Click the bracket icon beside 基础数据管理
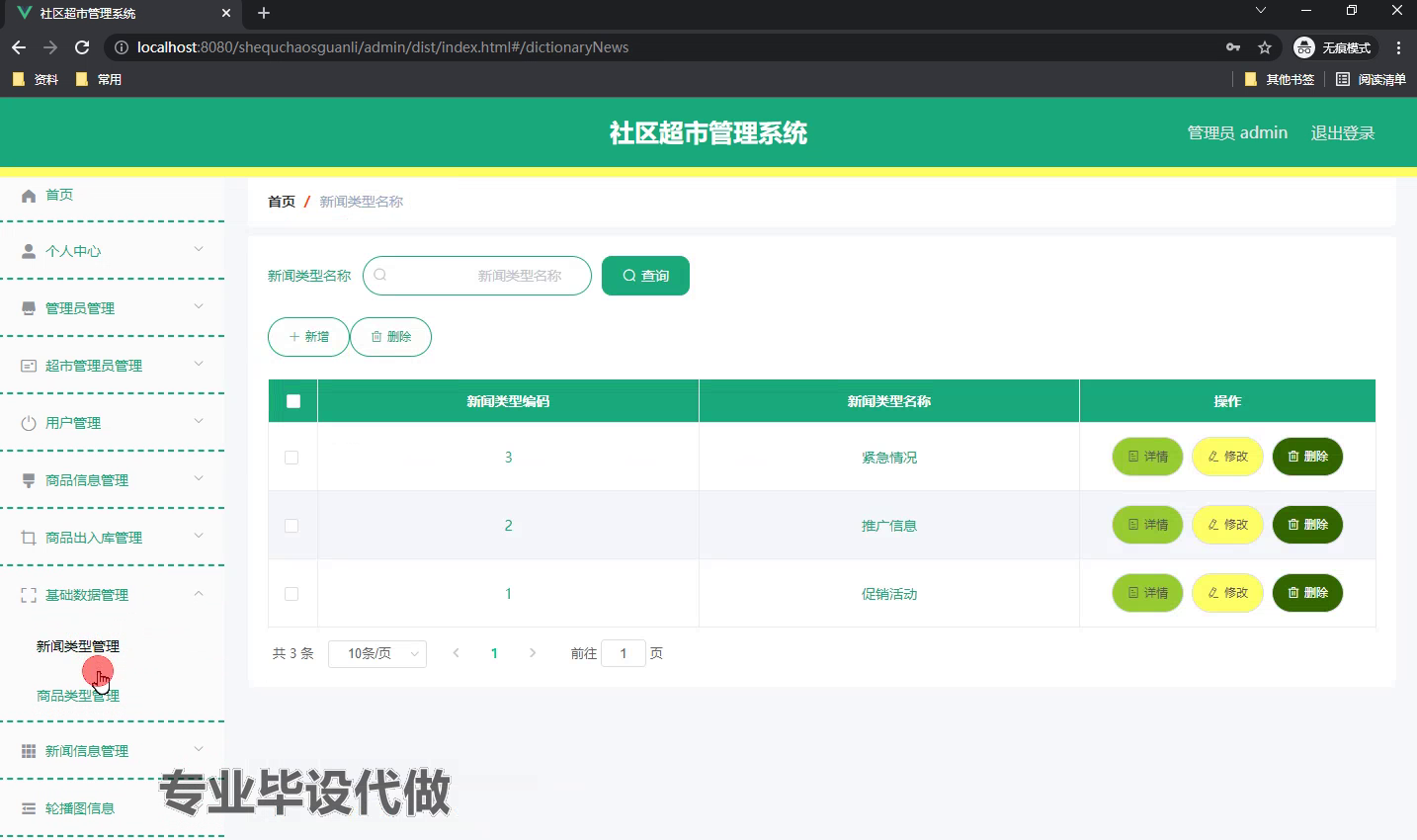 click(x=29, y=595)
